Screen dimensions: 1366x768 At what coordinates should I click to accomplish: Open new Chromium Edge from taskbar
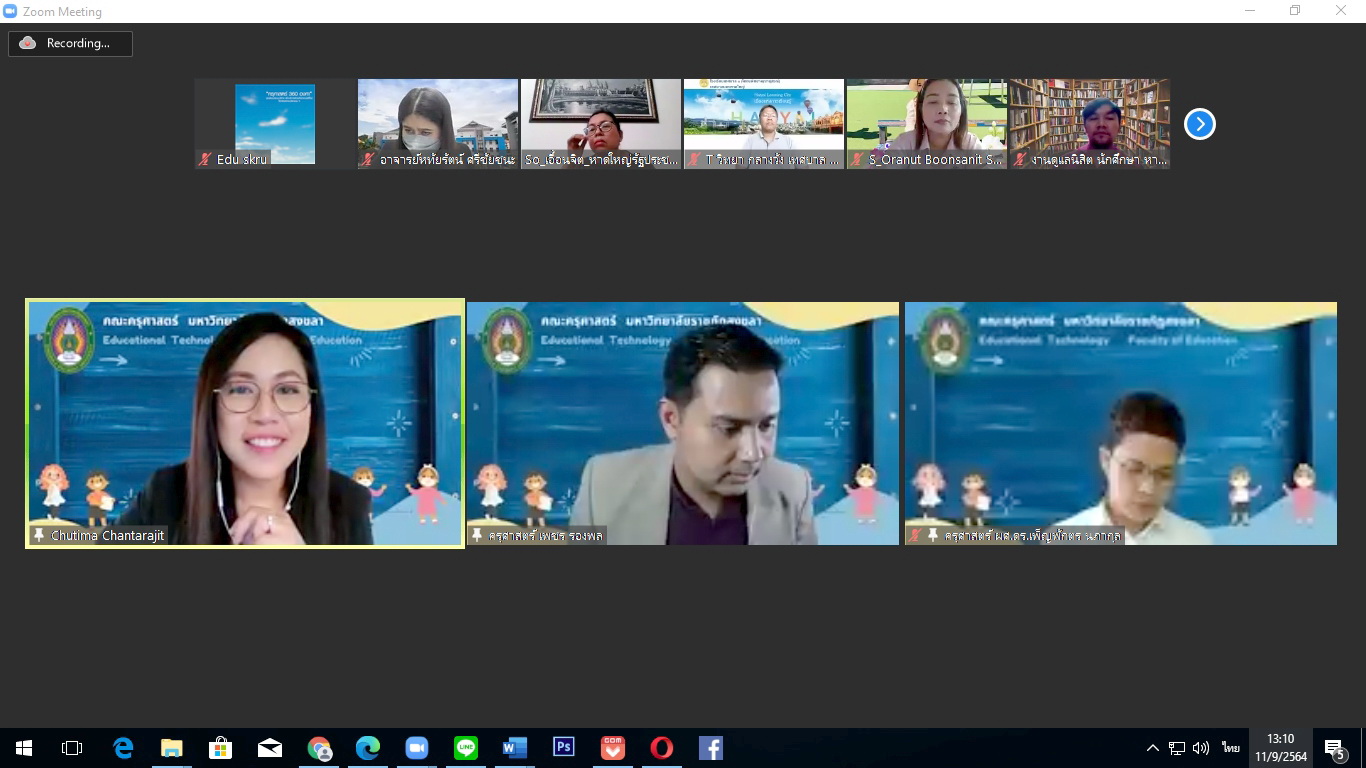[368, 748]
